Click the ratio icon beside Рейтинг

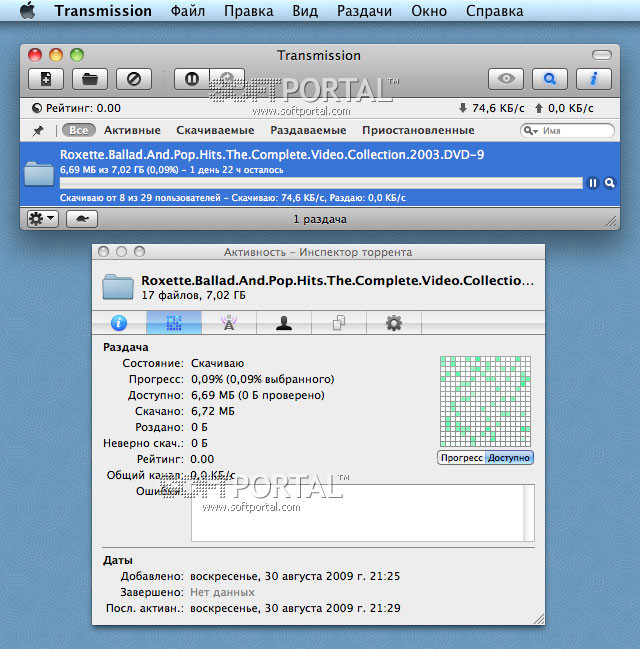coord(37,108)
